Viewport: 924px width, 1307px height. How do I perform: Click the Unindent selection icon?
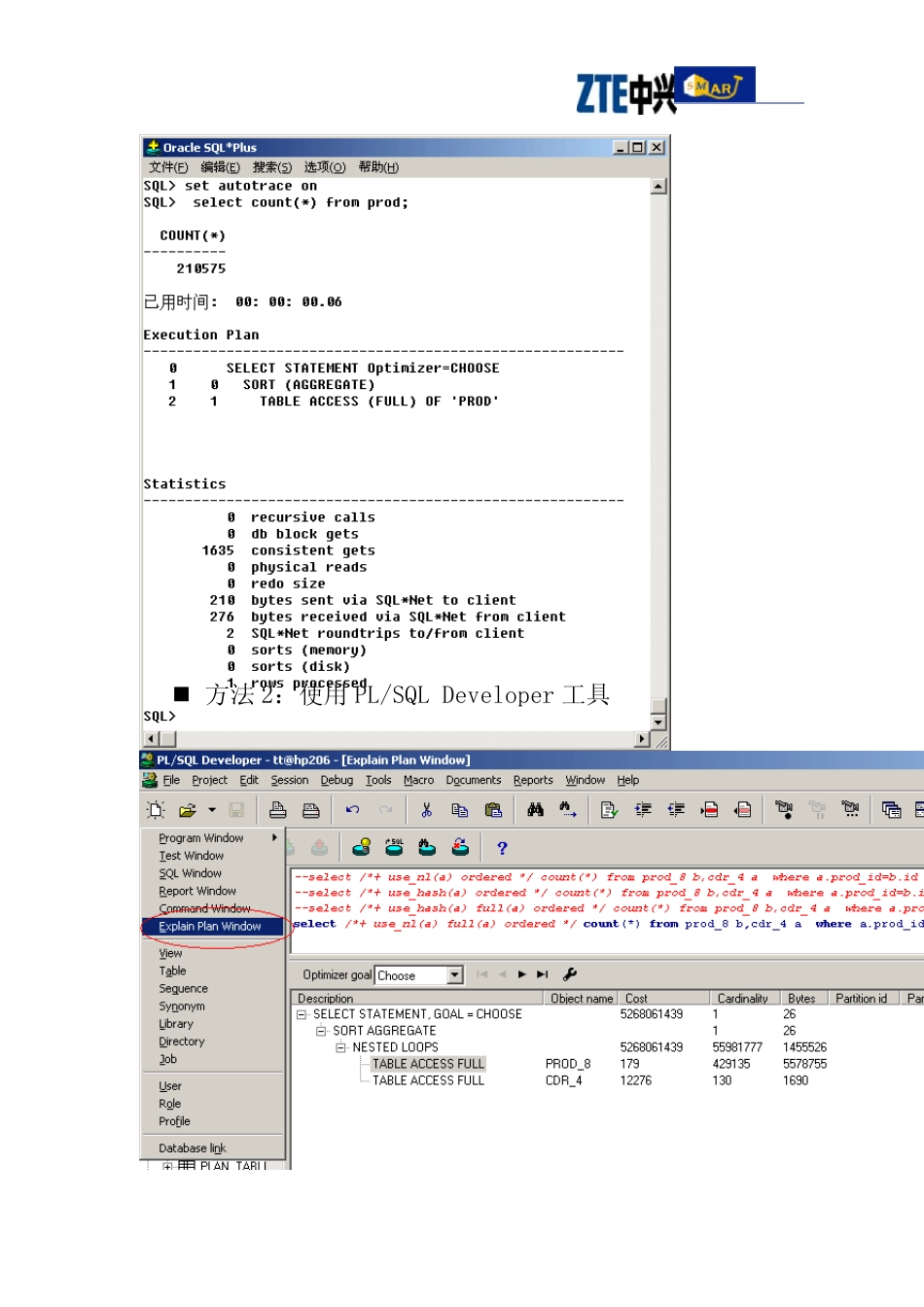click(676, 809)
